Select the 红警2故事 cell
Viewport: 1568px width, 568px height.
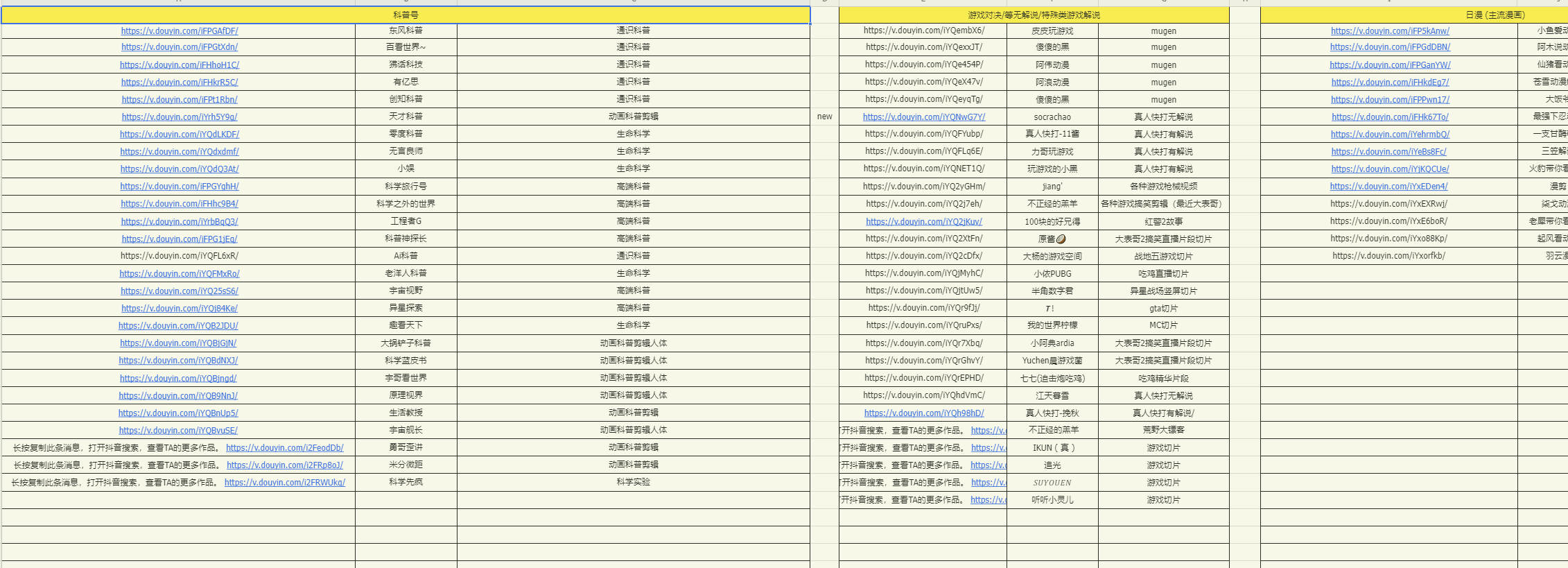[1163, 221]
